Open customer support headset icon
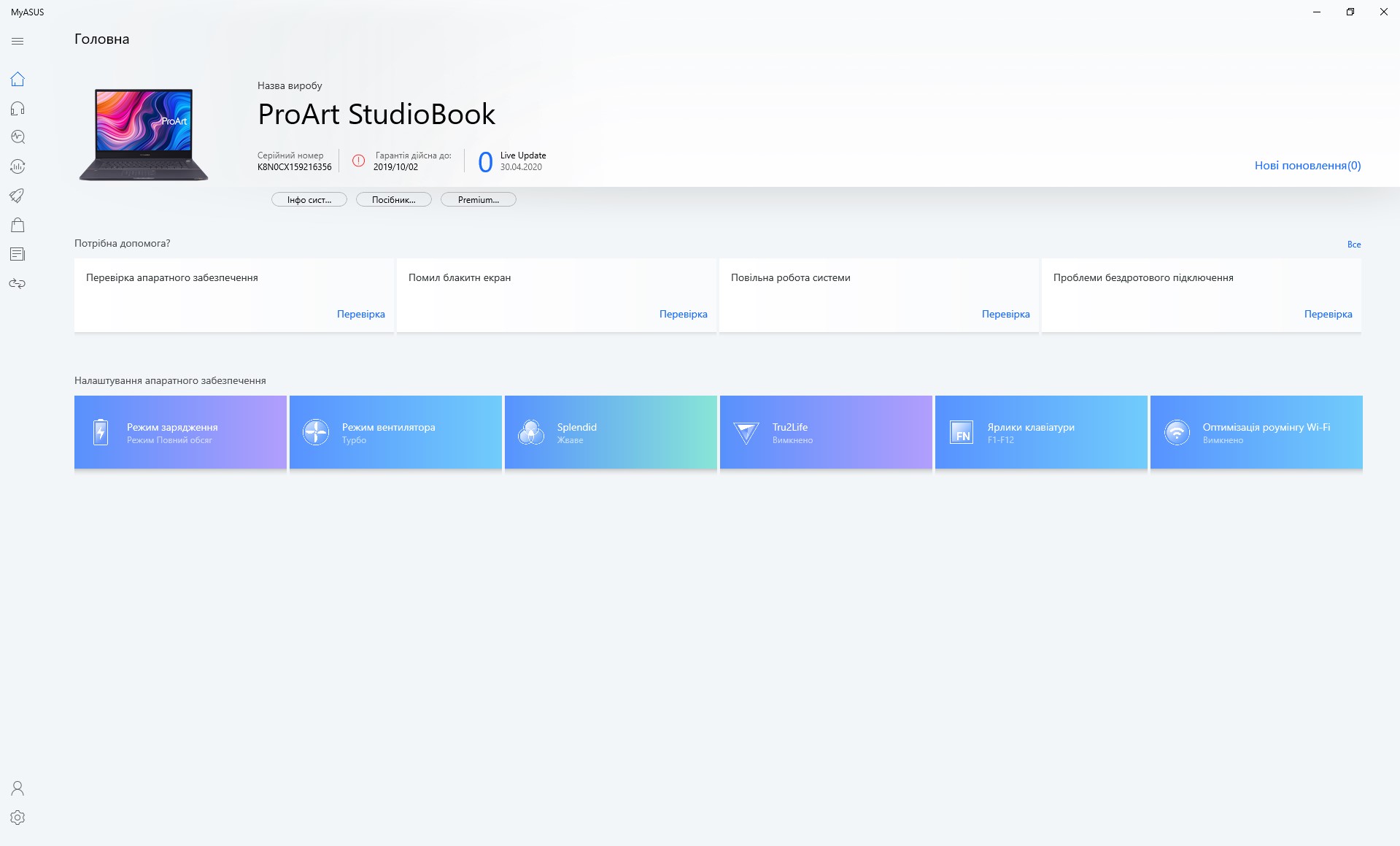This screenshot has width=1400, height=846. pos(18,108)
